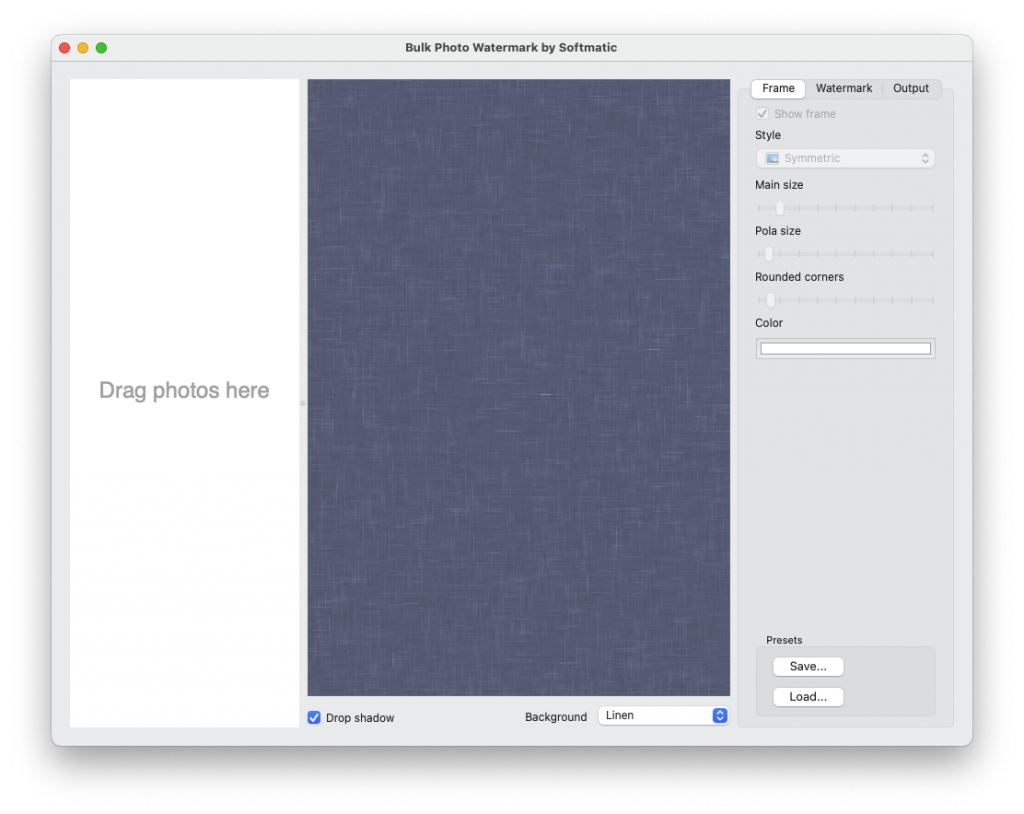1024x814 pixels.
Task: Click the symmetric style icon in dropdown
Action: [x=773, y=158]
